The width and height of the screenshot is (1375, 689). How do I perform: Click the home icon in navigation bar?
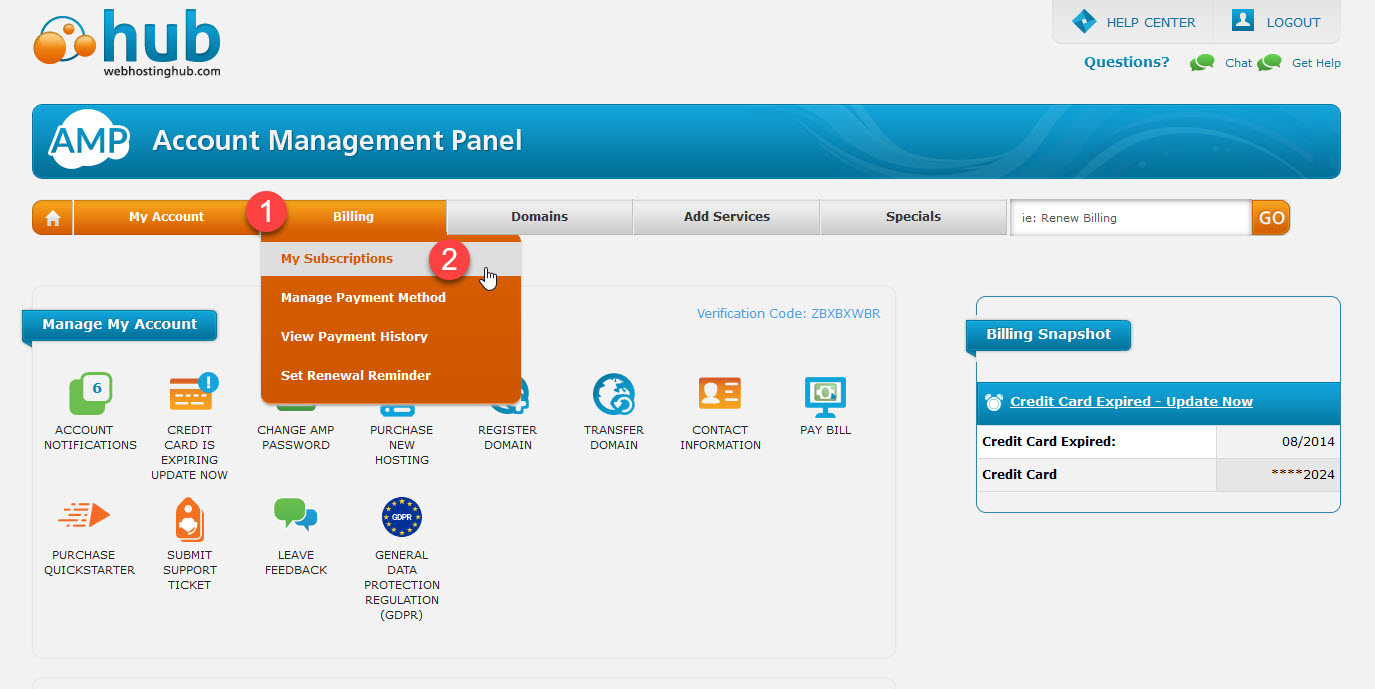[53, 218]
